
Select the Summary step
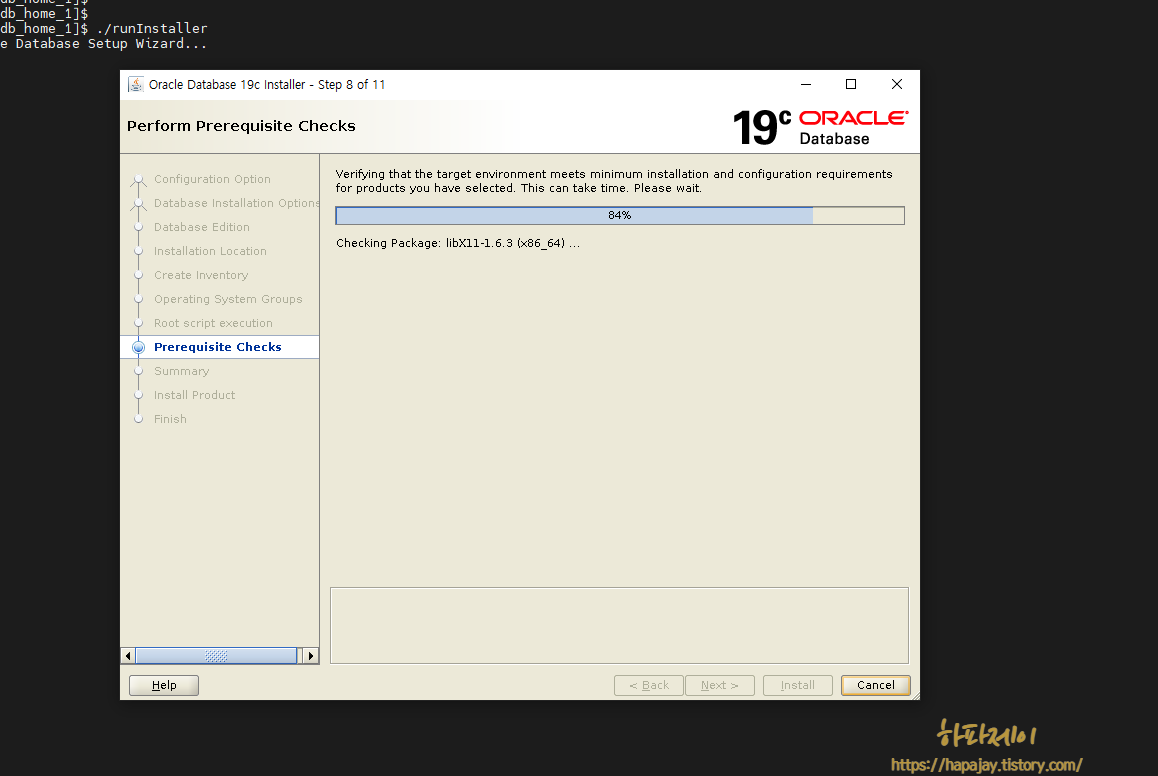(x=182, y=371)
